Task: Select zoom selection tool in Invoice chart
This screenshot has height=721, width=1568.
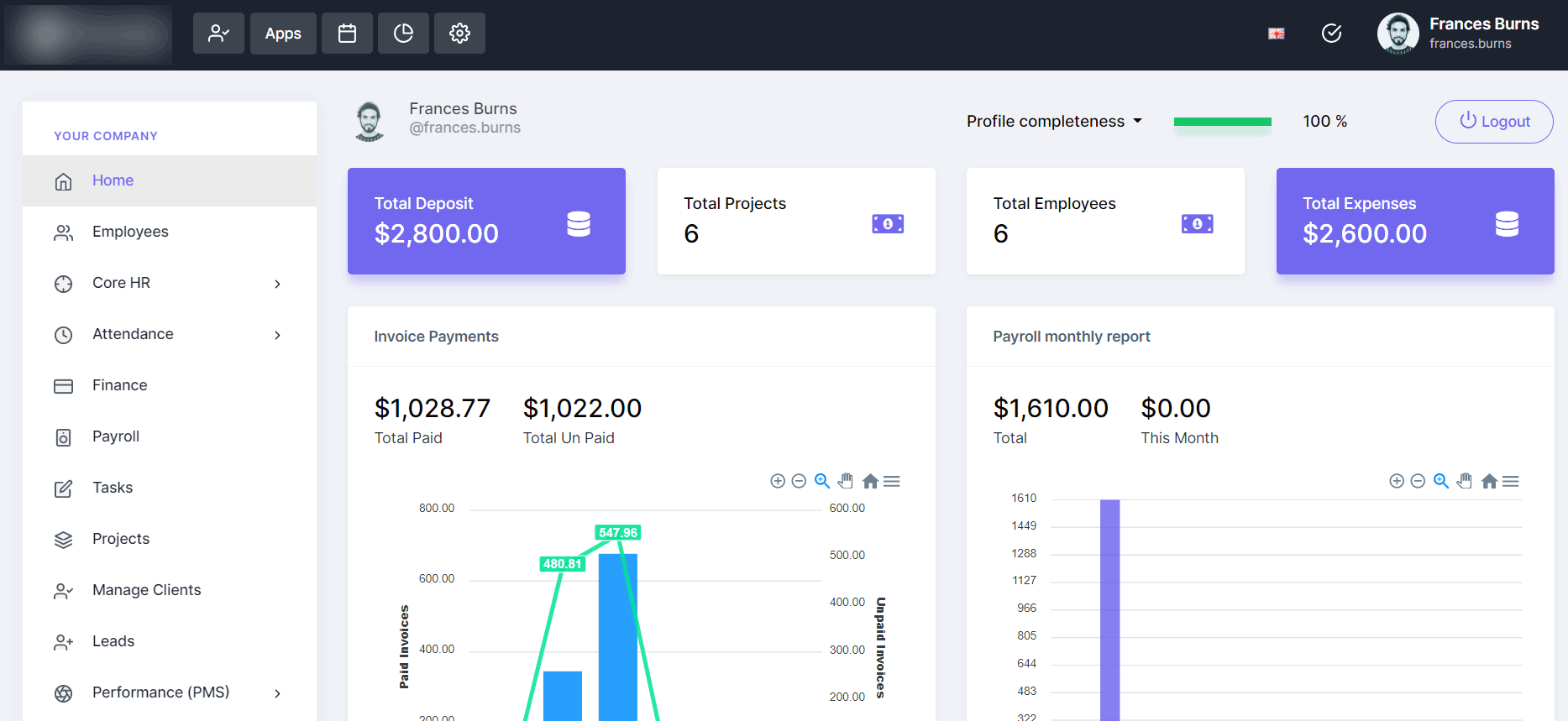Action: click(822, 481)
